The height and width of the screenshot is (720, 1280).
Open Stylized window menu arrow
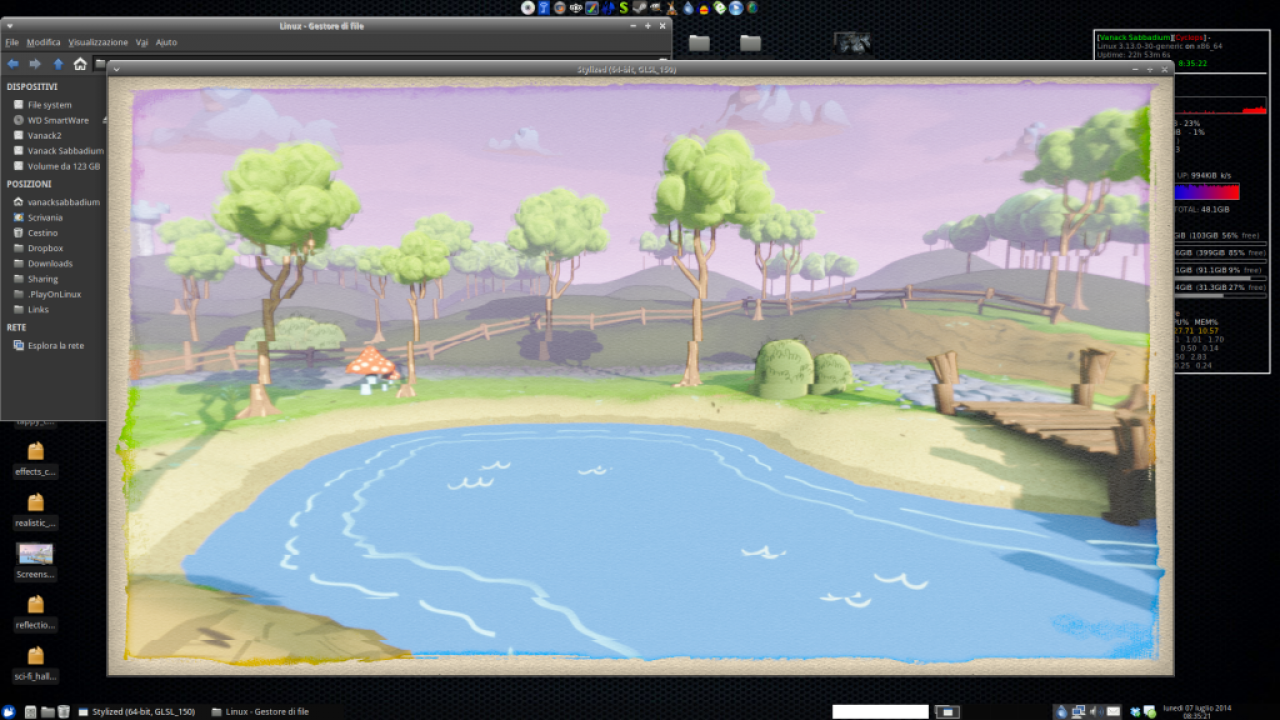coord(117,70)
